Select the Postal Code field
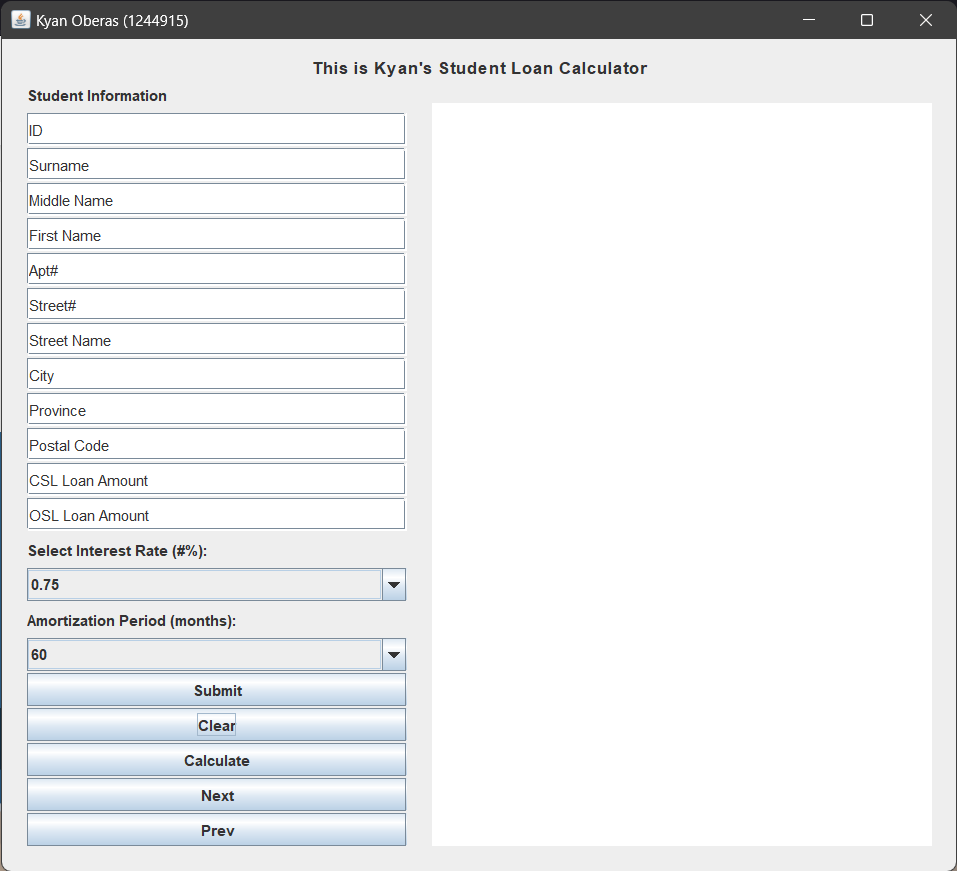Screen dimensions: 957x871 (216, 445)
